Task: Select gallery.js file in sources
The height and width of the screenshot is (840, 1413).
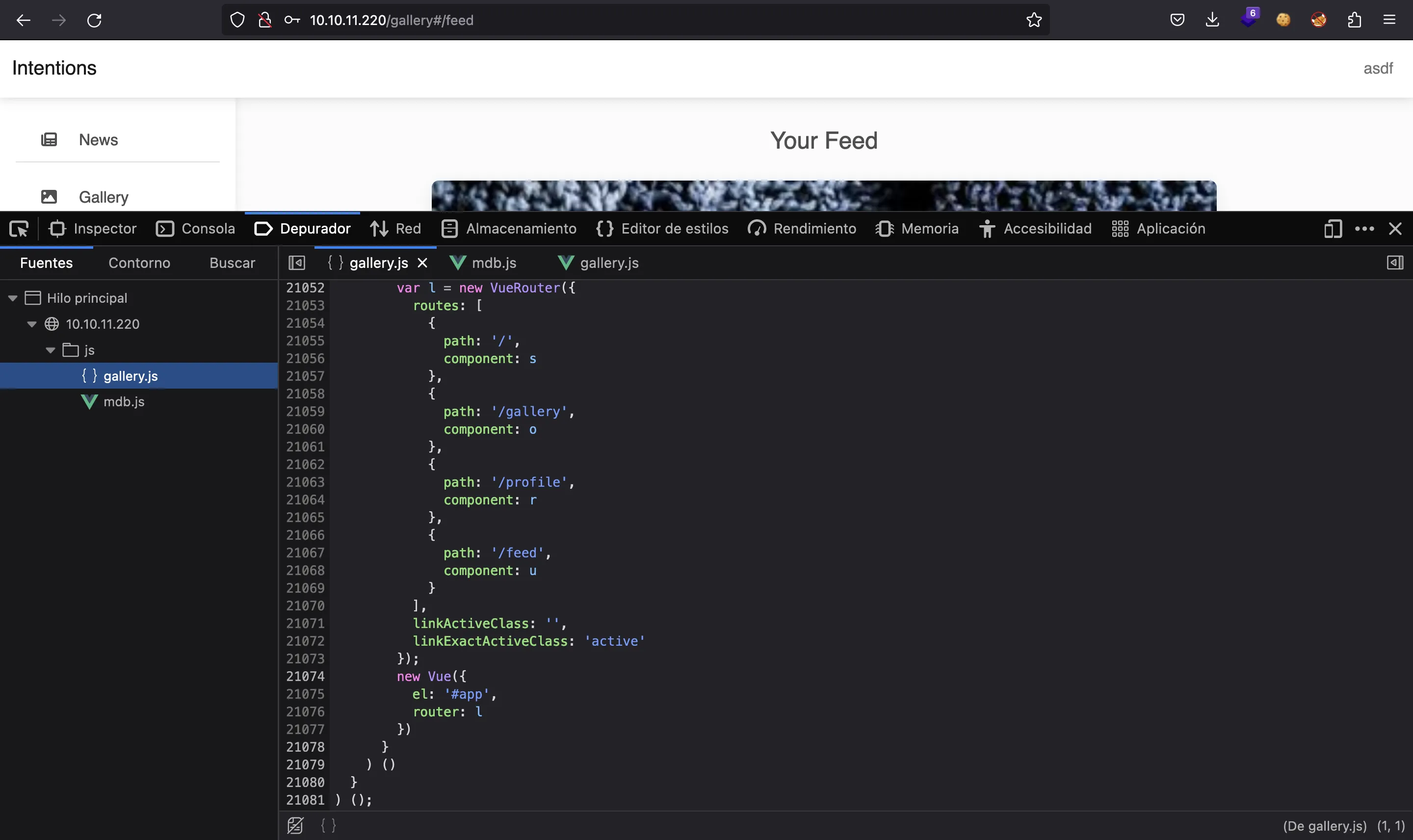Action: click(x=130, y=375)
